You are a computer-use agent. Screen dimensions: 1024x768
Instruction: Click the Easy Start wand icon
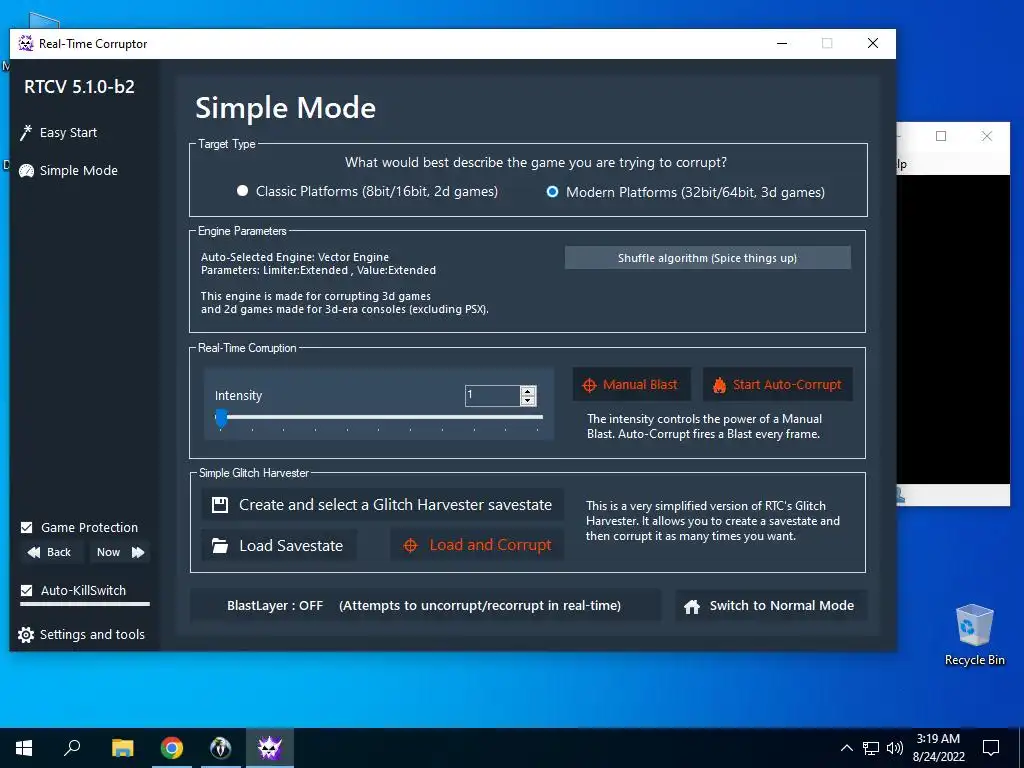(x=25, y=133)
